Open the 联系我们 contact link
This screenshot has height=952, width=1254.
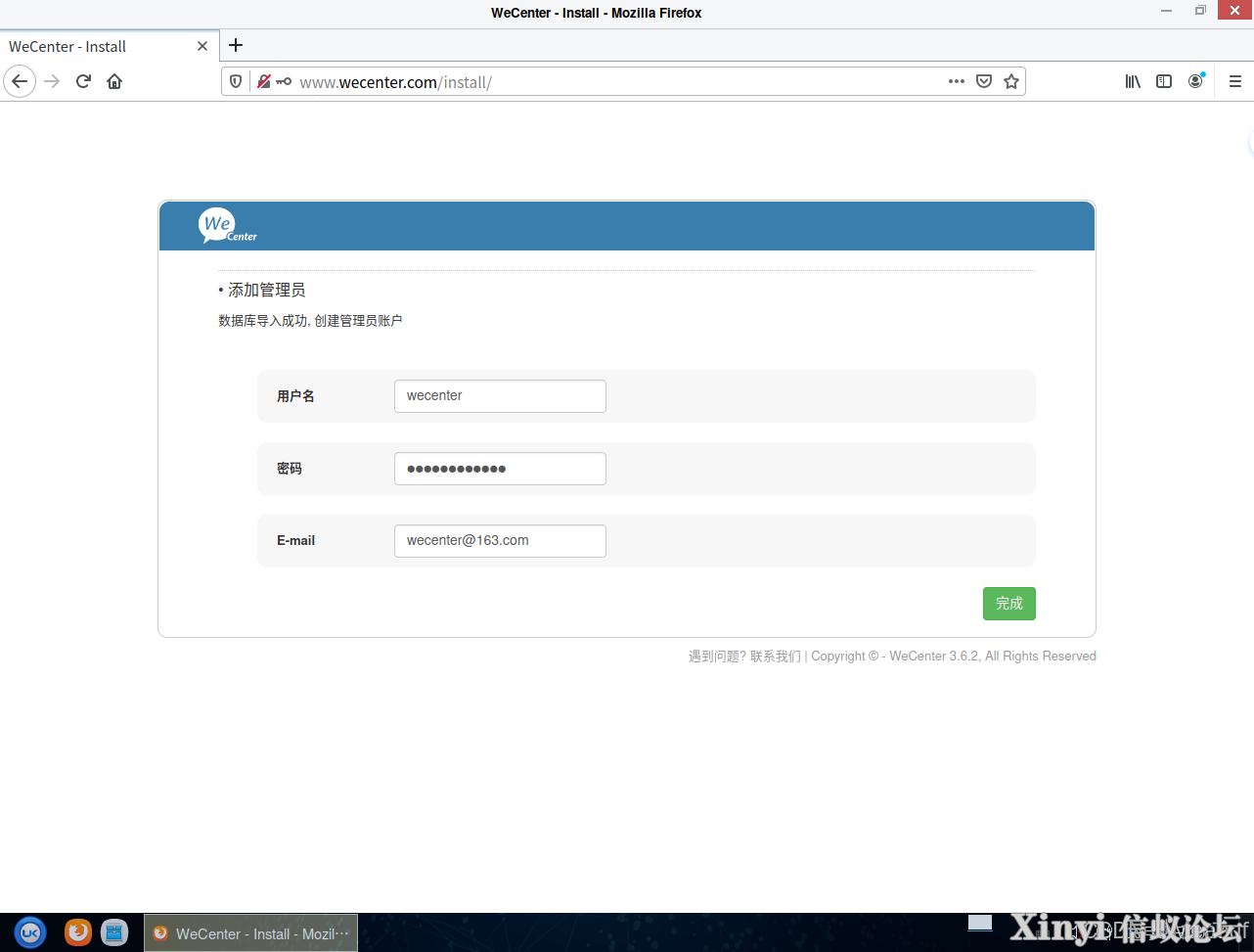click(775, 657)
